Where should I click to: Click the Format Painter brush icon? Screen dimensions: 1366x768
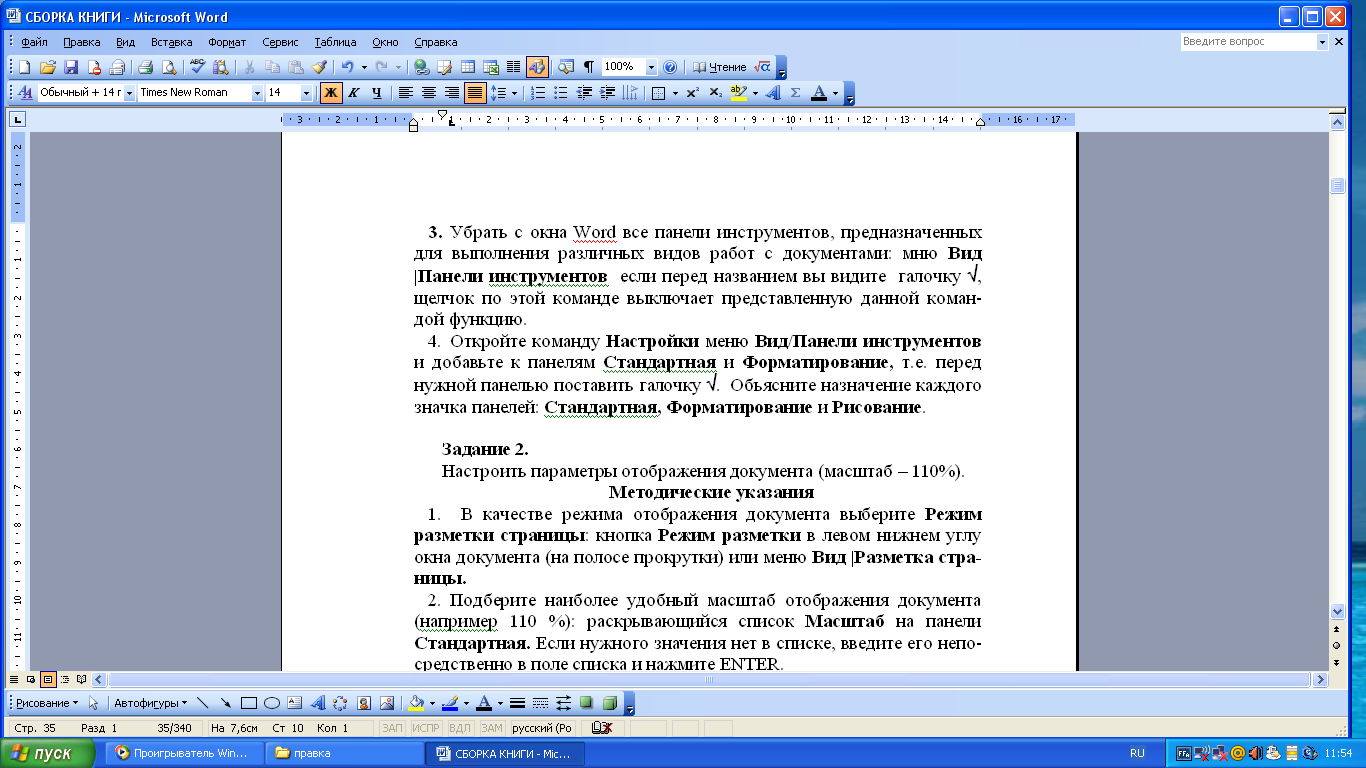(319, 67)
